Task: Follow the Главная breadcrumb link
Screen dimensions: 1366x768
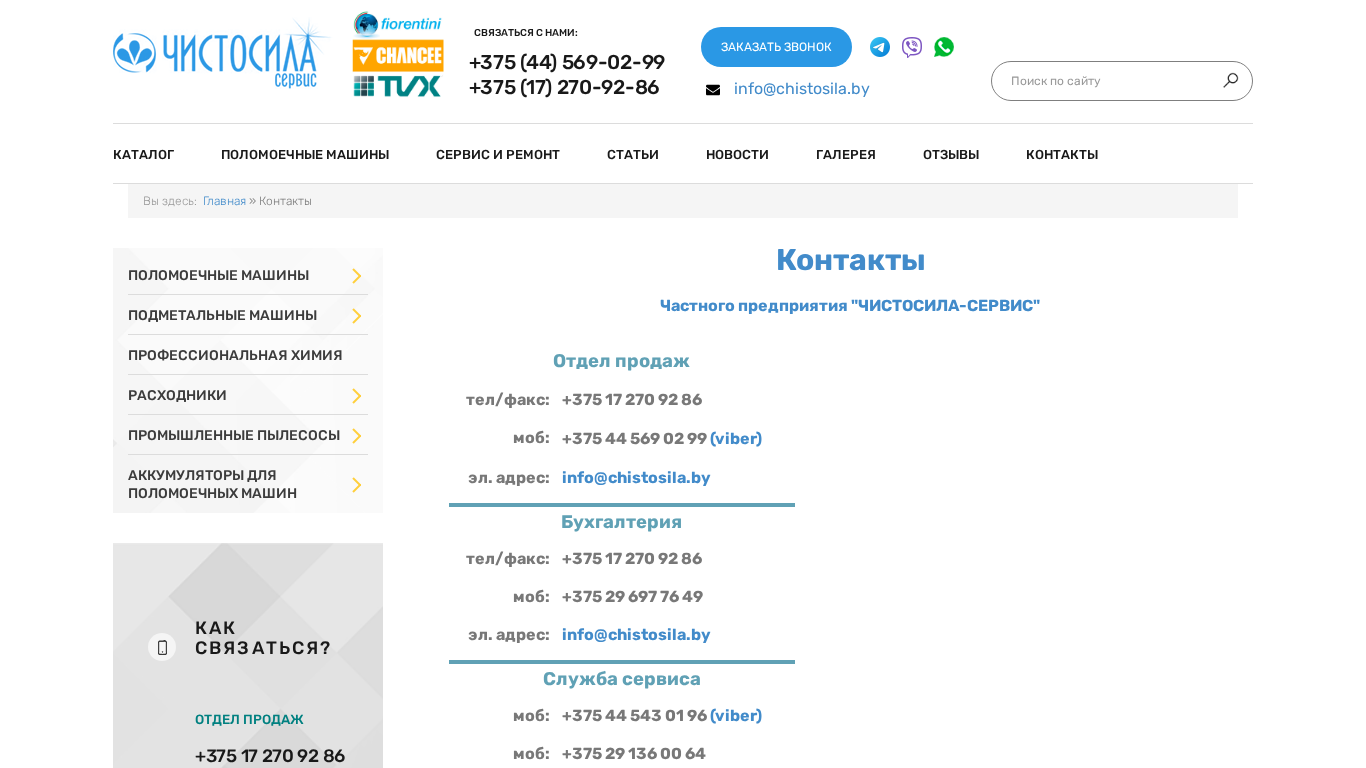Action: tap(224, 201)
